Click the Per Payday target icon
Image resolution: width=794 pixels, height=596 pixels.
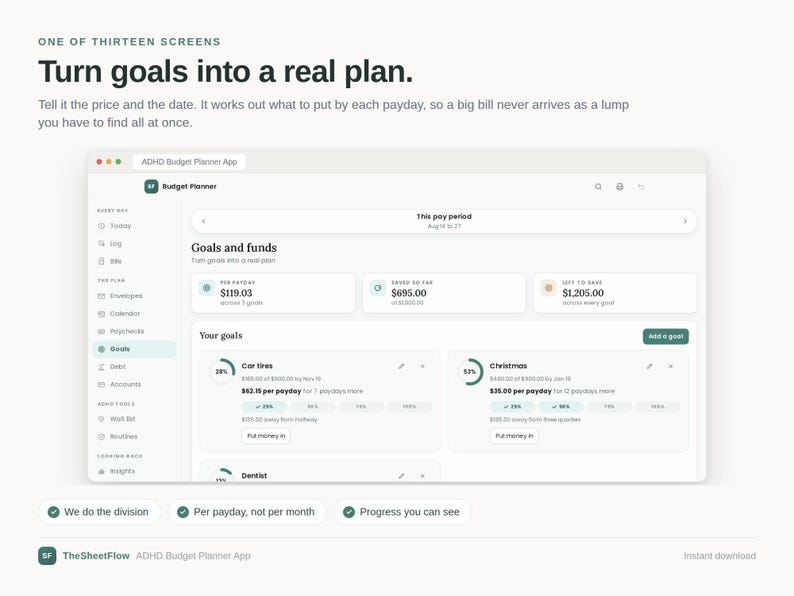click(207, 288)
